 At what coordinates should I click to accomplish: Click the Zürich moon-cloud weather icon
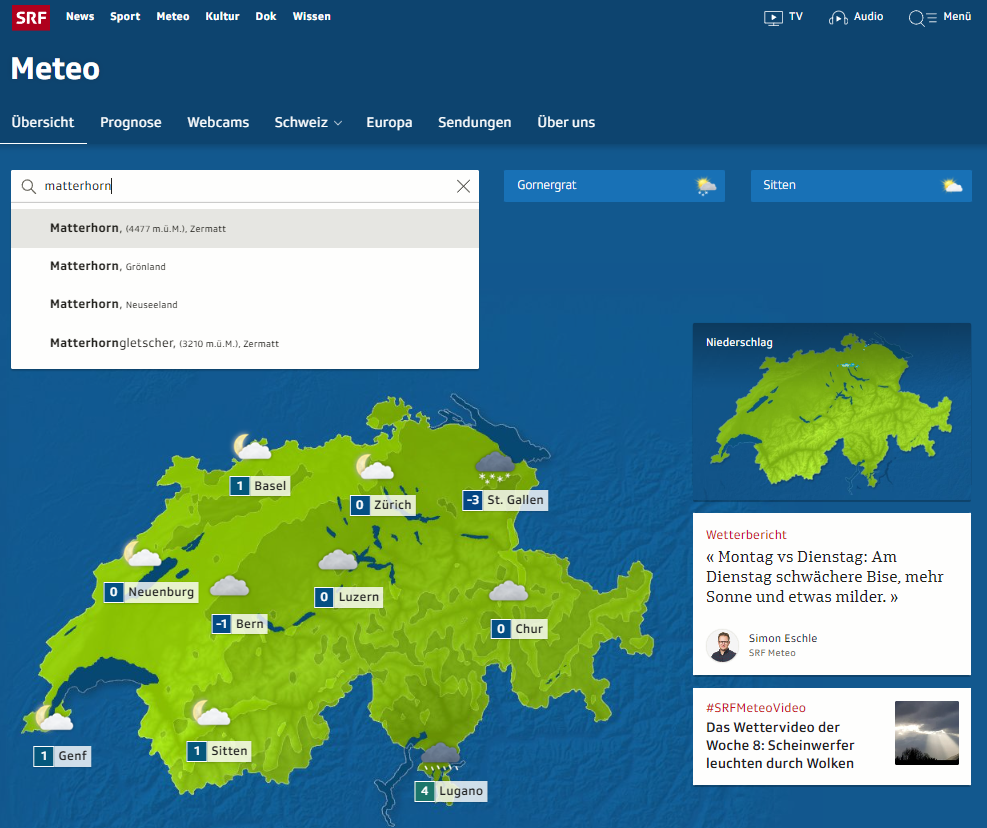pos(375,467)
